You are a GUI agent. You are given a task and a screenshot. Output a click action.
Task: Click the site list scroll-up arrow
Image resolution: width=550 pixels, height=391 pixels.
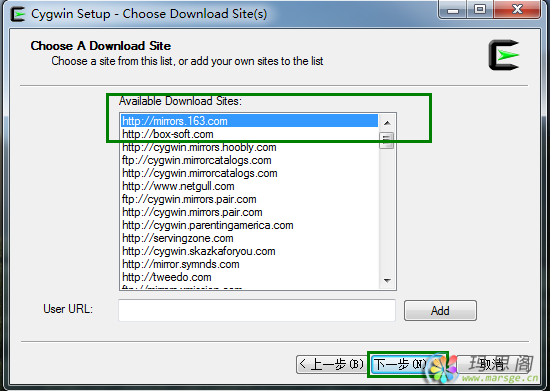click(387, 123)
